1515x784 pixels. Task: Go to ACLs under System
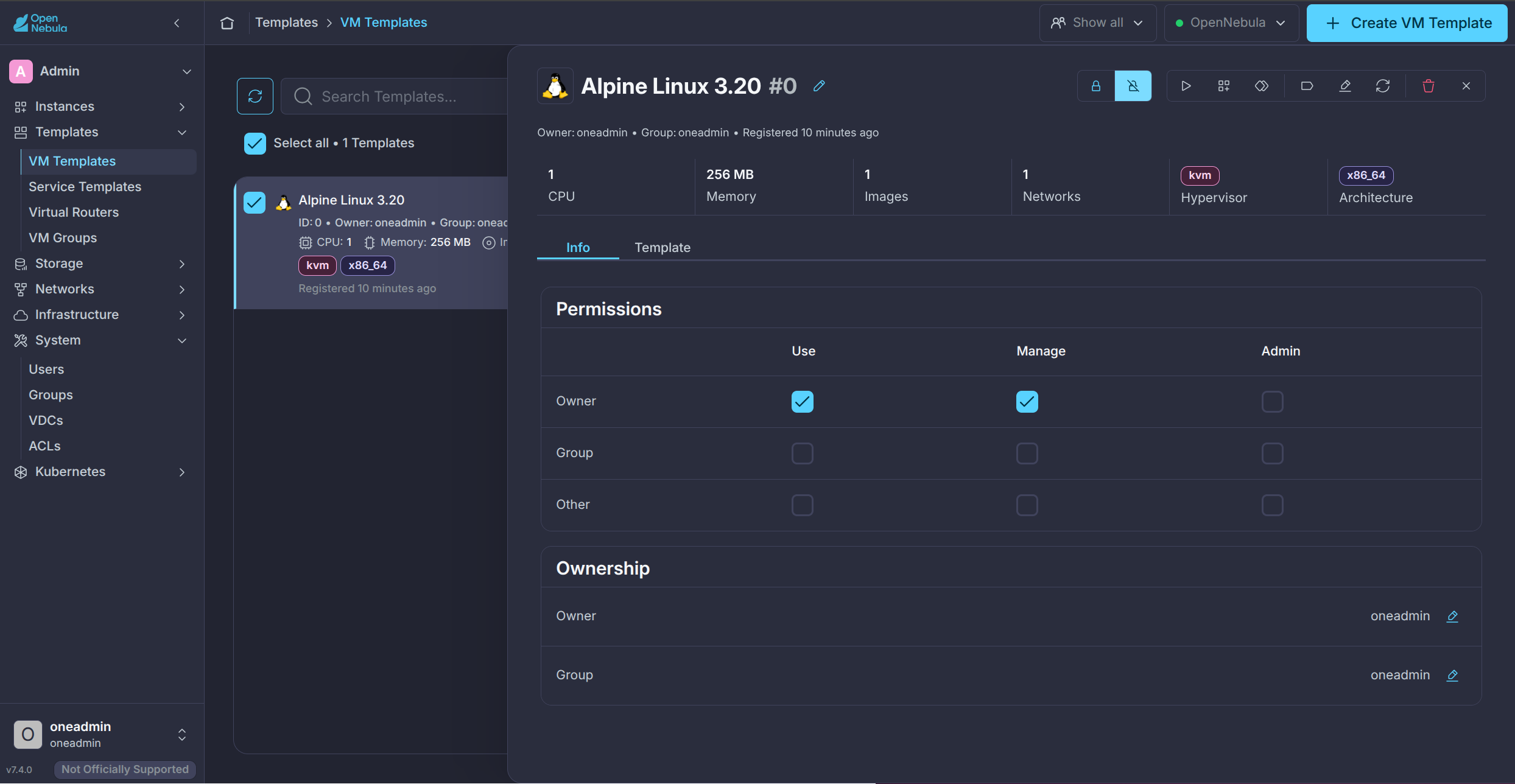109,446
